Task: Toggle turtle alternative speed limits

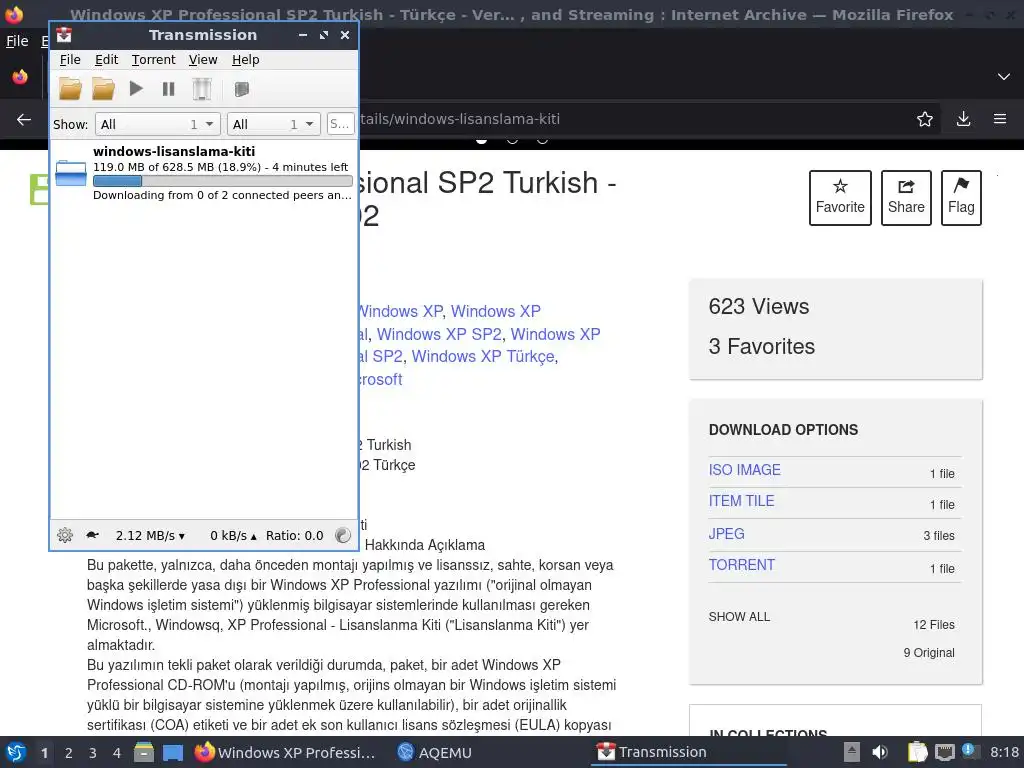Action: pos(92,536)
